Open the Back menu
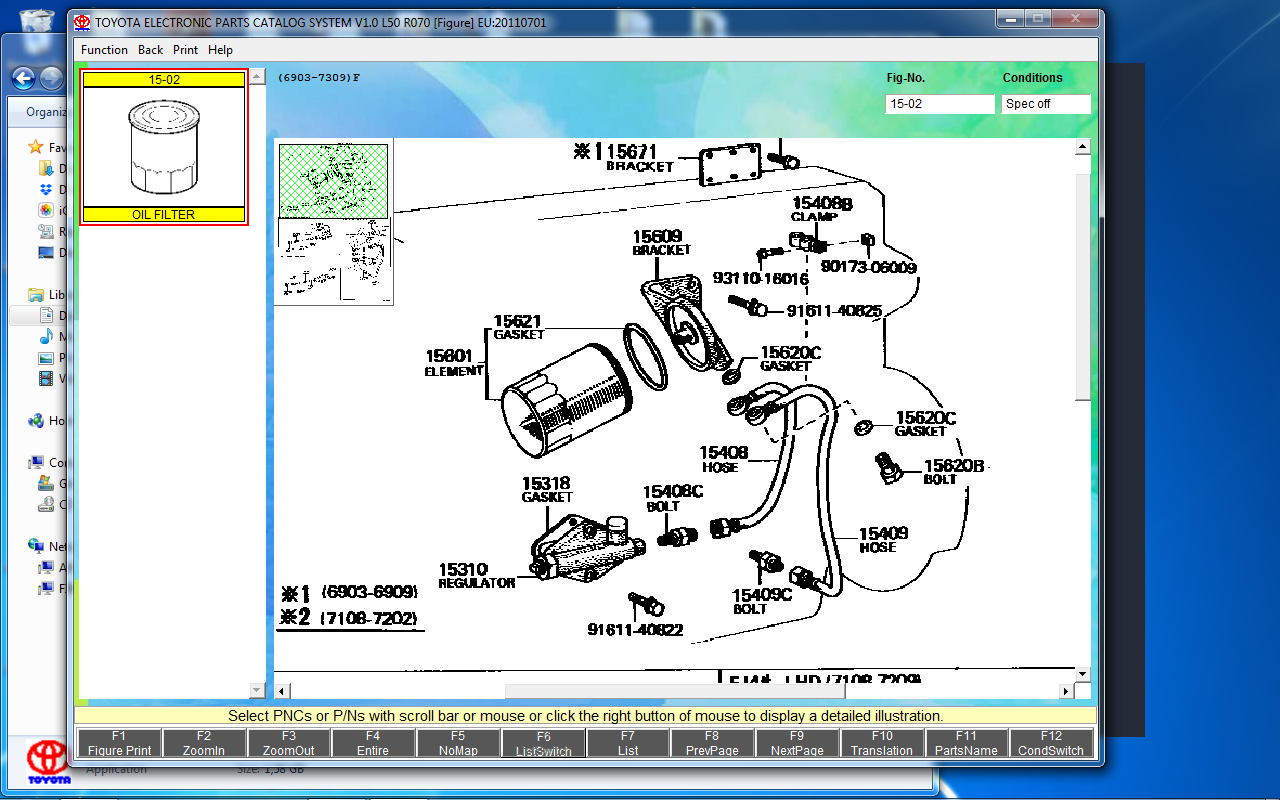This screenshot has width=1280, height=800. tap(151, 50)
